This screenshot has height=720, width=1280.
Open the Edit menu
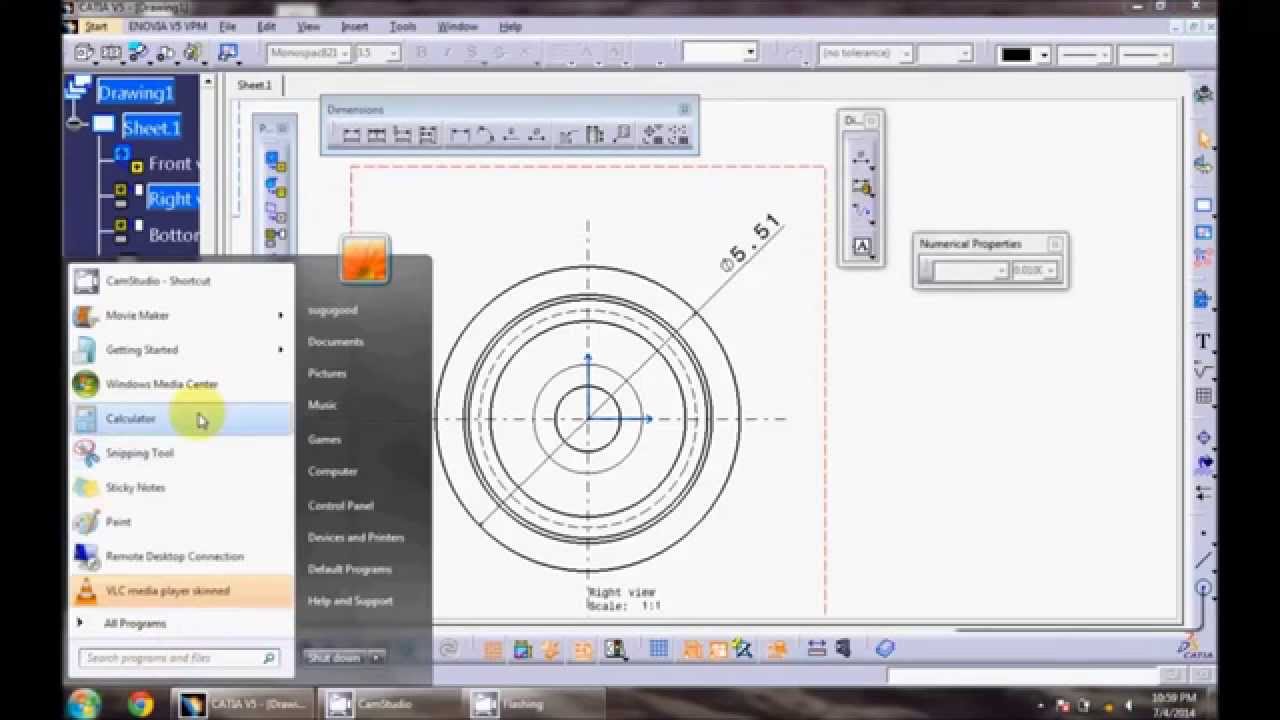click(266, 27)
